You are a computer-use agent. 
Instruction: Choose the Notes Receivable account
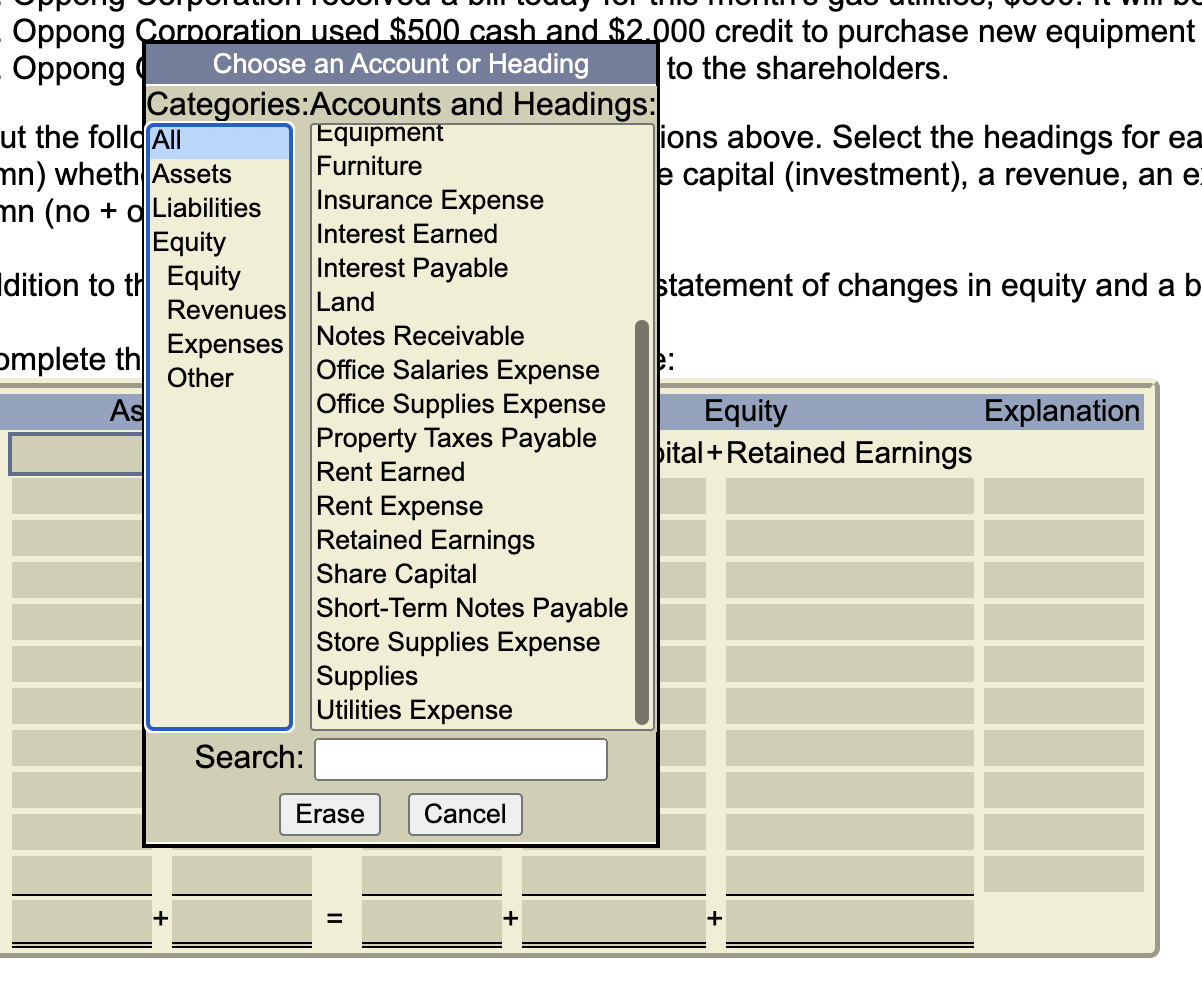click(x=474, y=336)
